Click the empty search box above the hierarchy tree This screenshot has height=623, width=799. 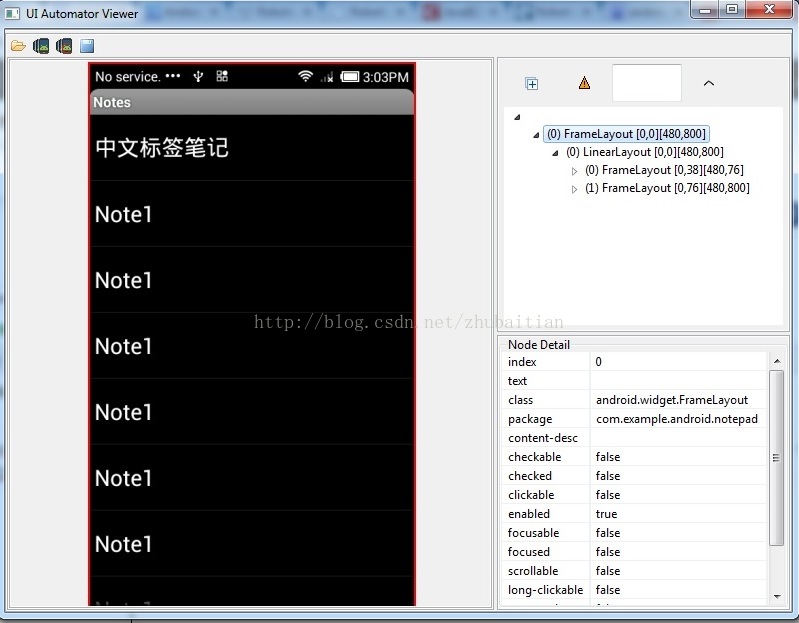click(647, 83)
